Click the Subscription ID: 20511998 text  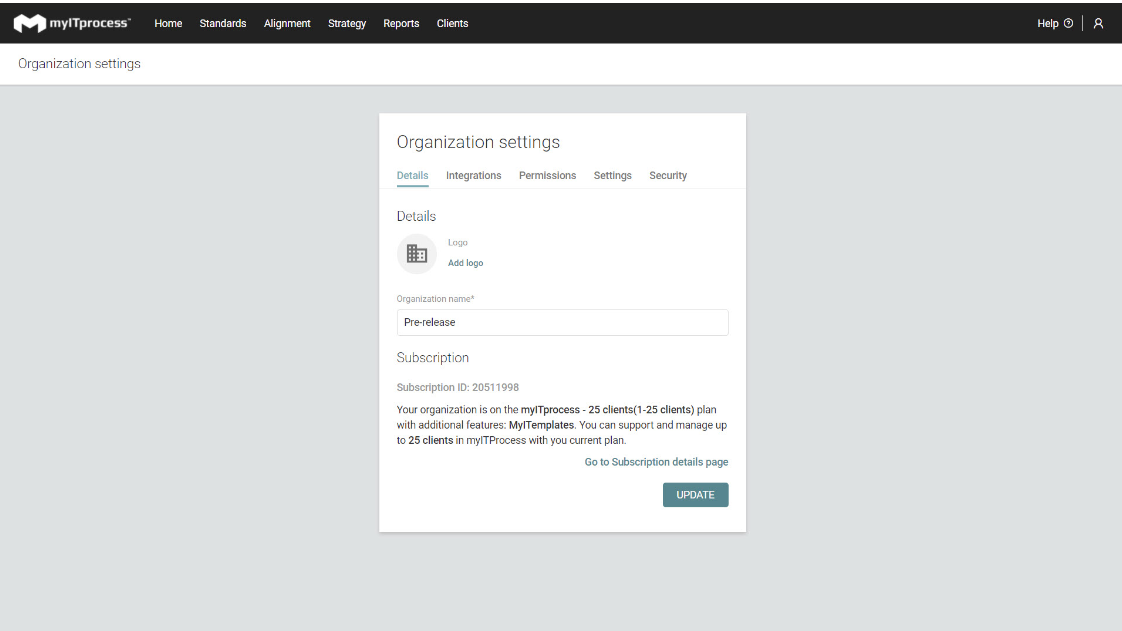(x=458, y=388)
